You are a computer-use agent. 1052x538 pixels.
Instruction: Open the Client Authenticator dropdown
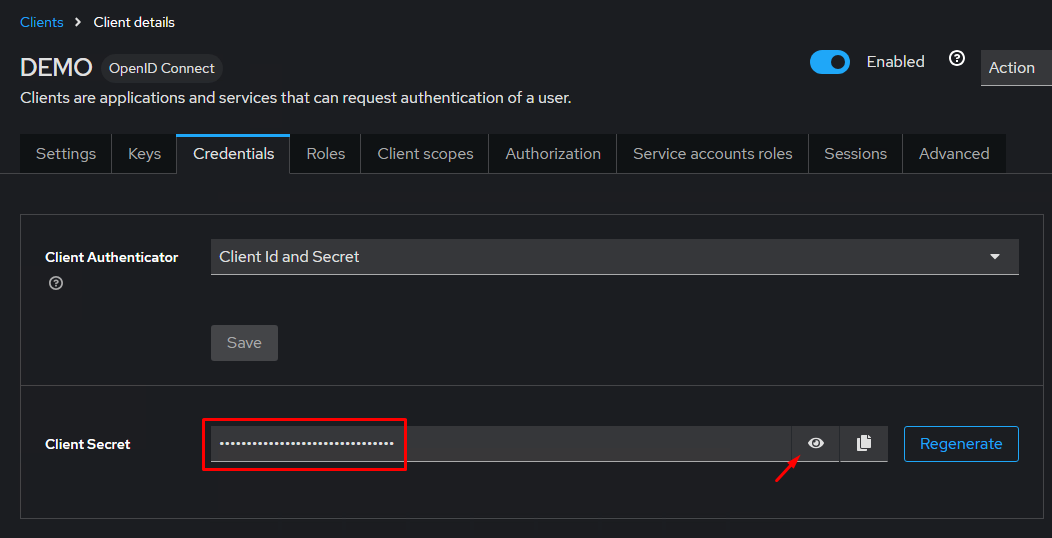coord(614,257)
